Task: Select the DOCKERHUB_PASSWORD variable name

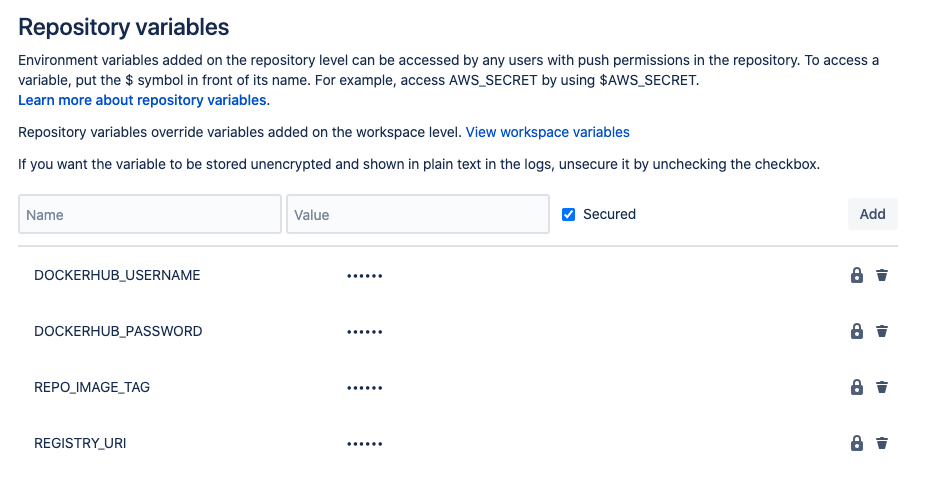Action: click(x=118, y=331)
